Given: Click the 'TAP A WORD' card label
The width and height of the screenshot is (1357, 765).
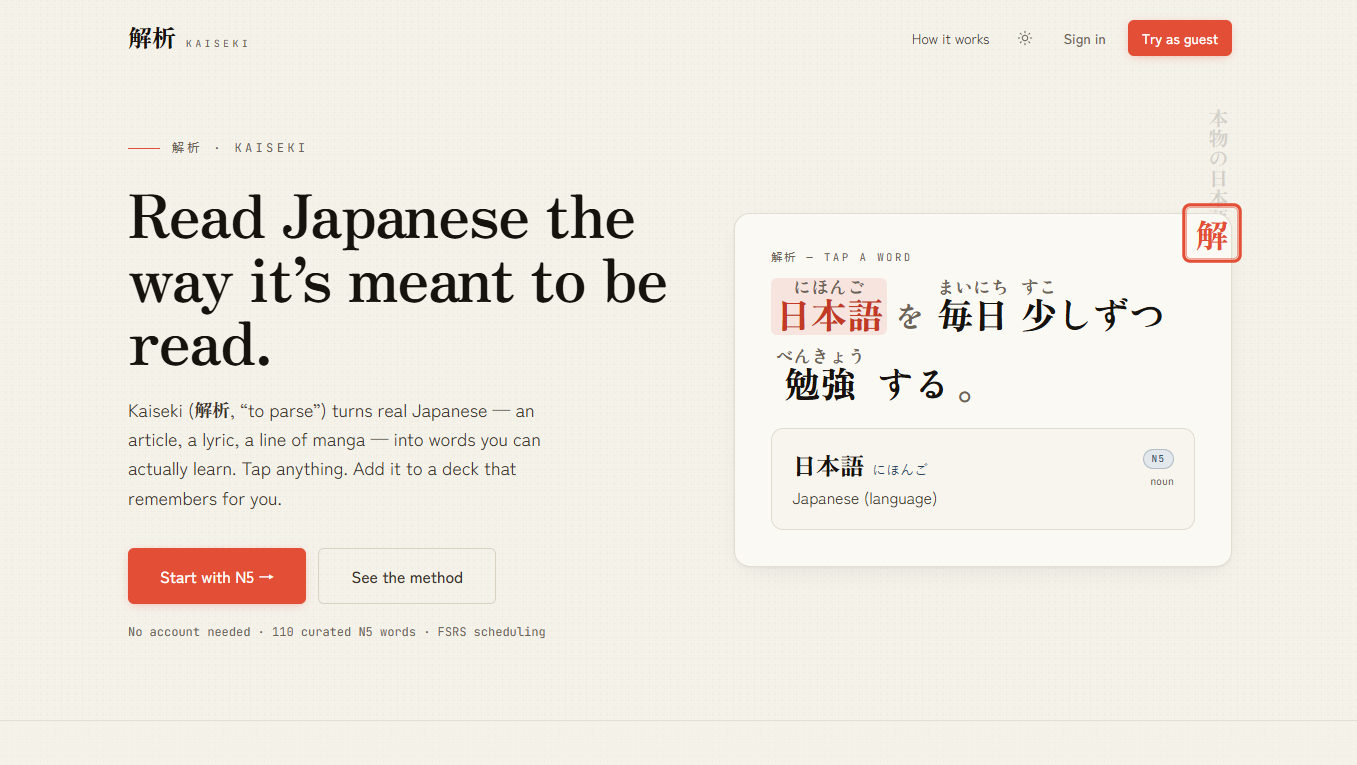Looking at the screenshot, I should point(841,257).
